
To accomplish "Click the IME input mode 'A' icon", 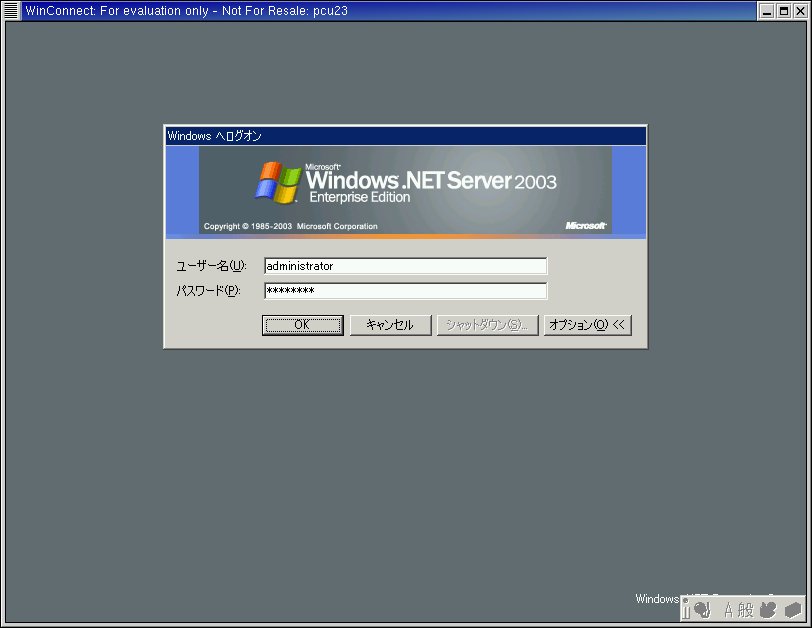I will [x=729, y=610].
